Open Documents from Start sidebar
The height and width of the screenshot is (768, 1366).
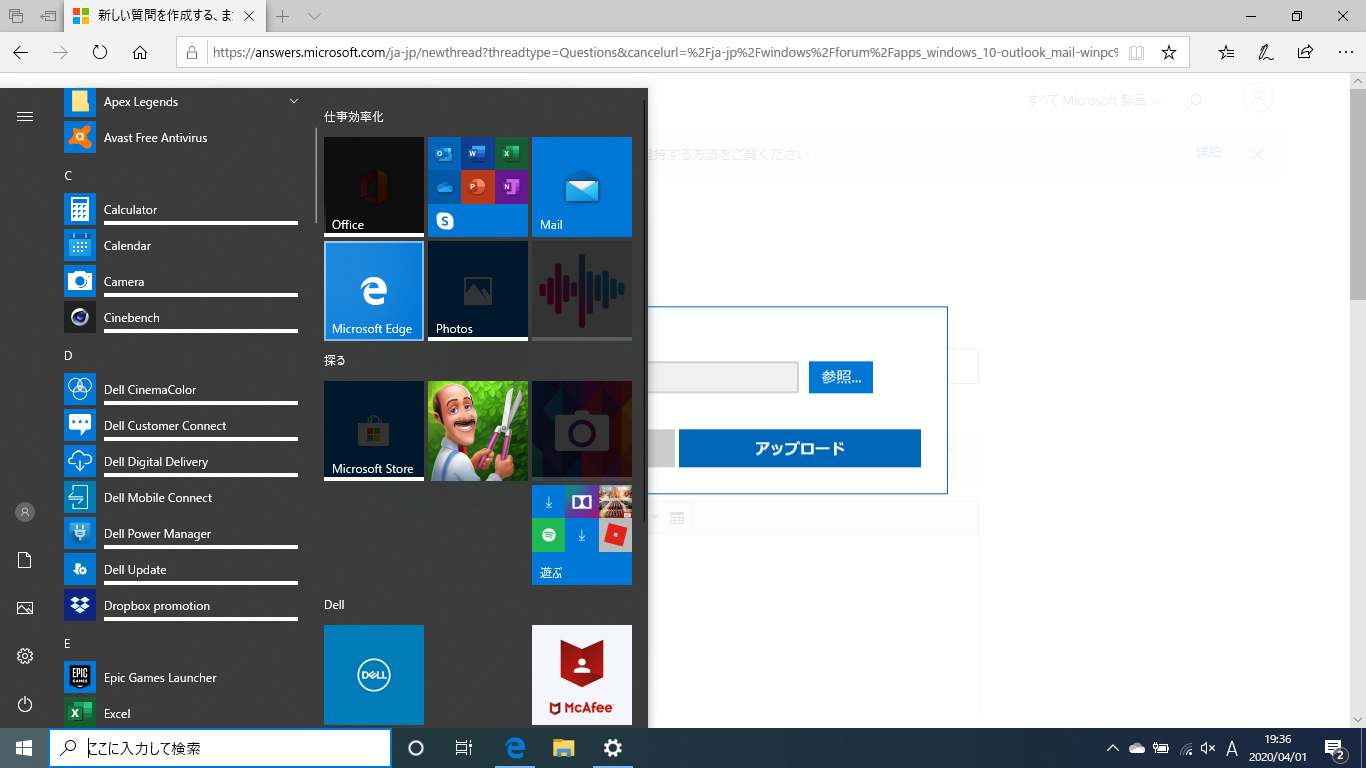25,560
